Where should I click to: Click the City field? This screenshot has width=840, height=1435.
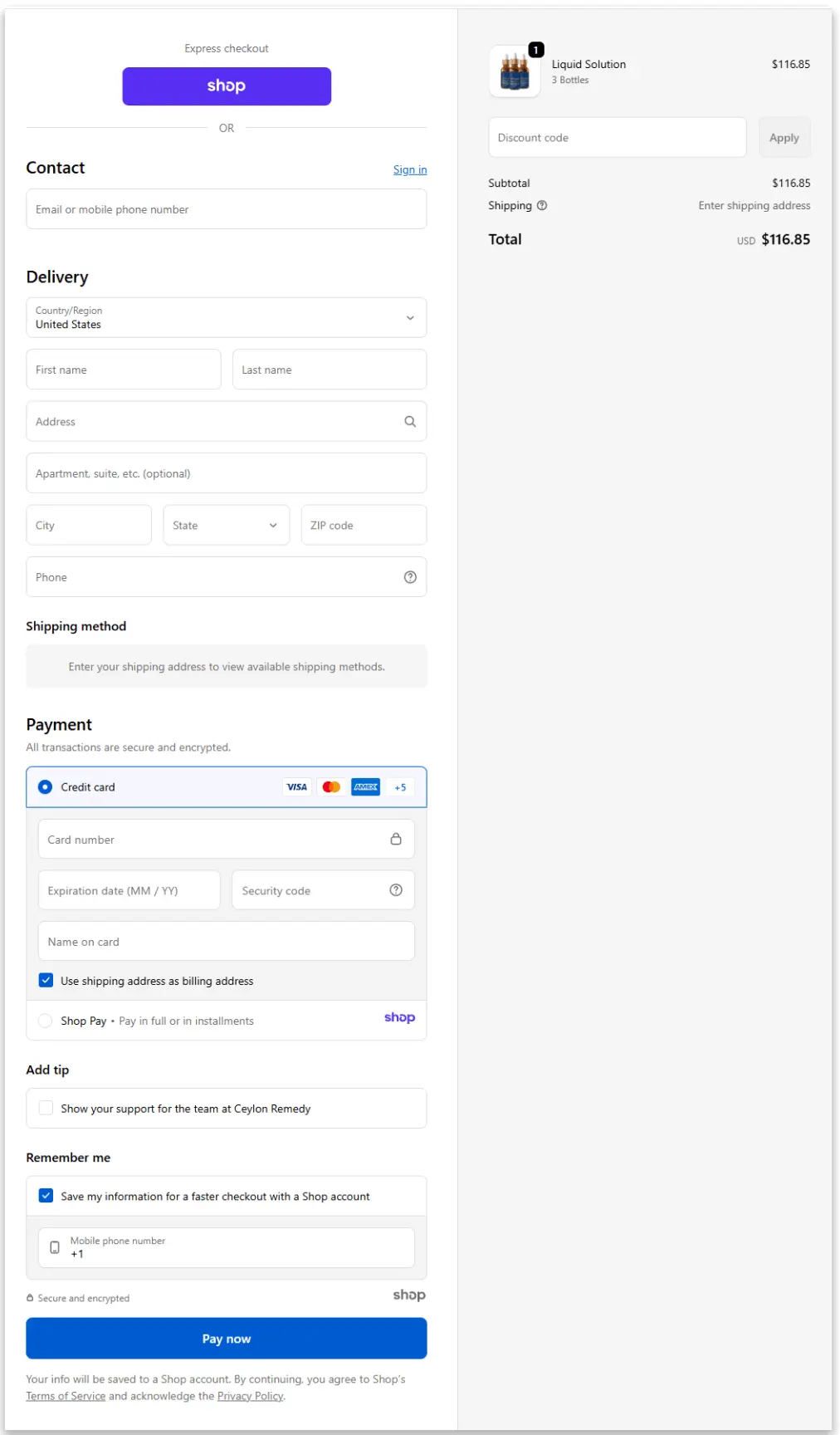[89, 526]
